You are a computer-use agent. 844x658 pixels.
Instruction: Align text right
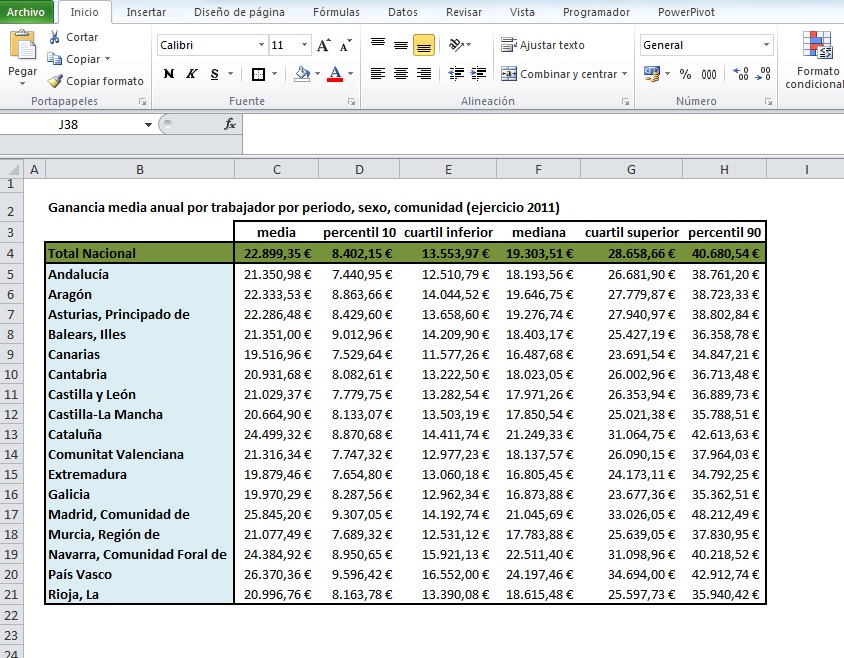pos(424,74)
